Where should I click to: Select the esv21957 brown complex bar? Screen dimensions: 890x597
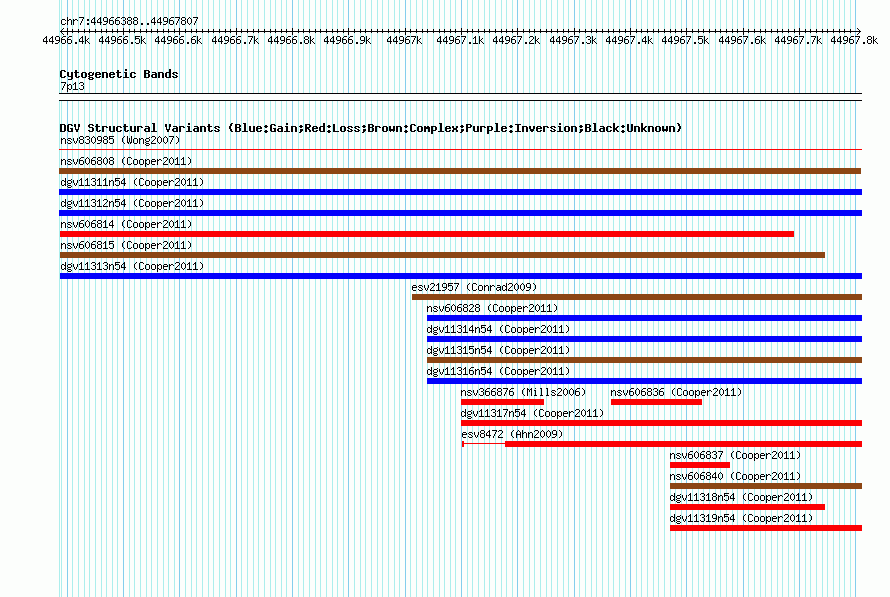[637, 297]
